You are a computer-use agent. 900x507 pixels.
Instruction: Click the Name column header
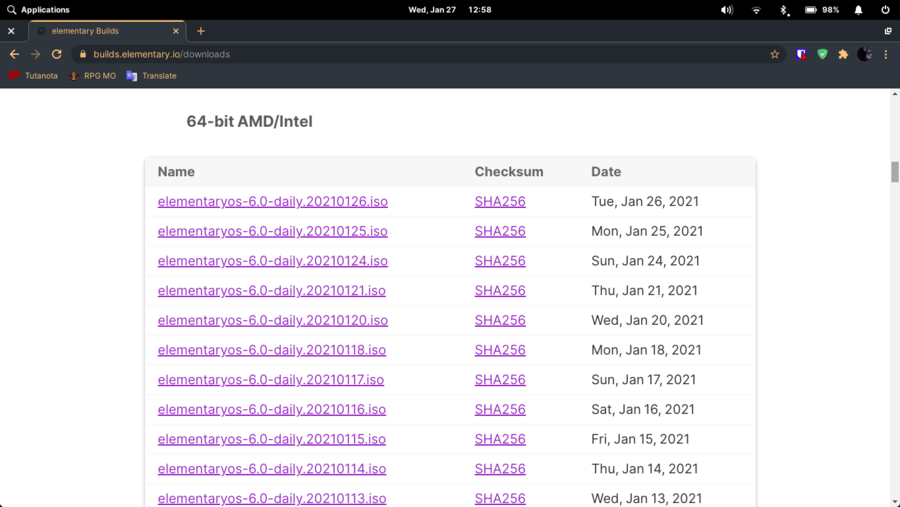[176, 172]
